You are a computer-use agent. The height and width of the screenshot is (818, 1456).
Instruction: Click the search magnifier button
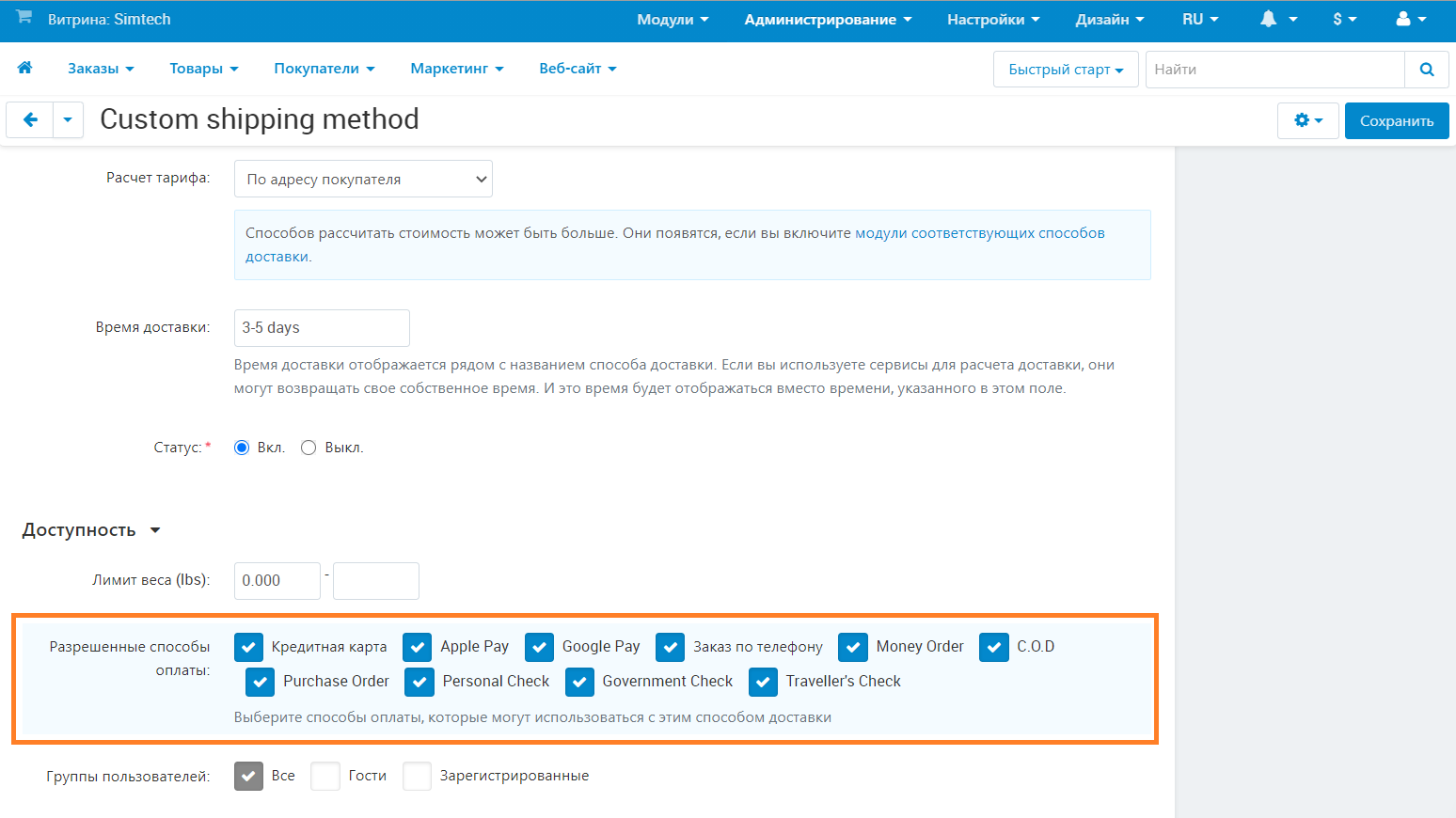coord(1426,70)
